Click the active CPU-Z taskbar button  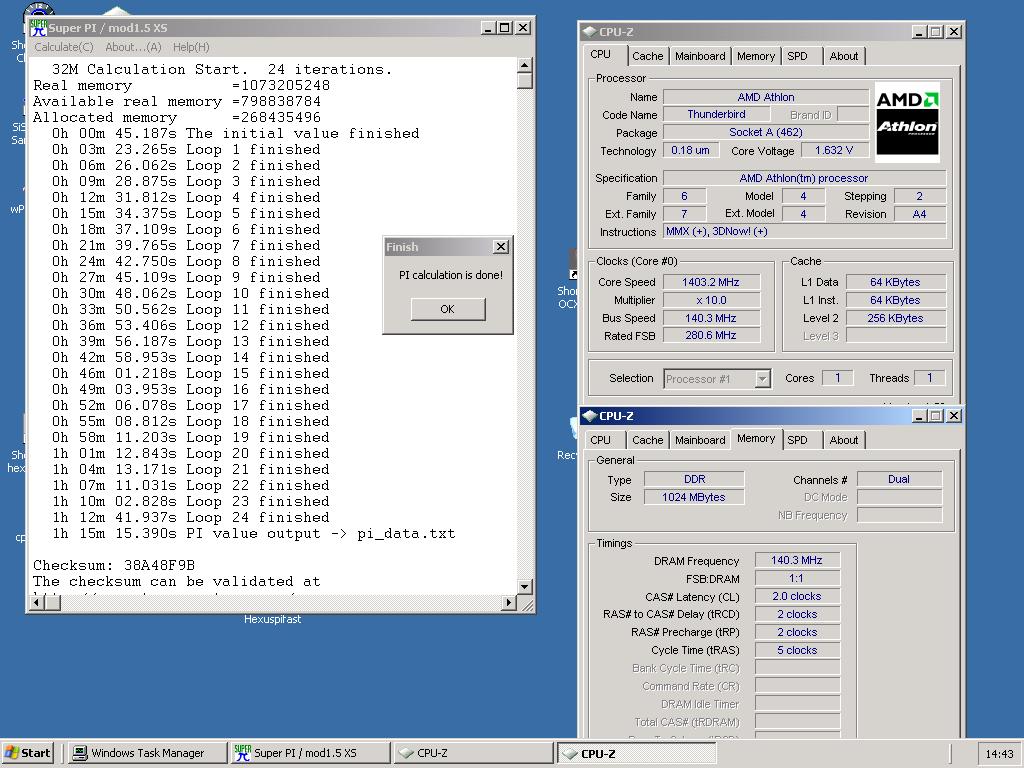(x=636, y=753)
